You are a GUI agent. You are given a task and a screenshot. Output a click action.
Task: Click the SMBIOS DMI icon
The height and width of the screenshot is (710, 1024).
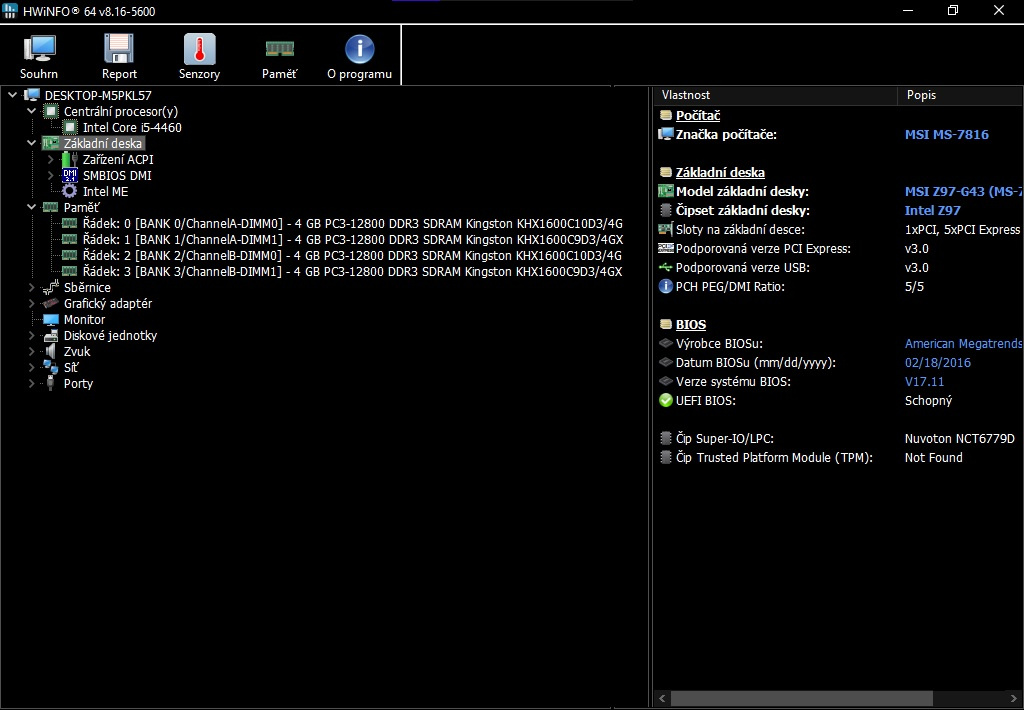point(68,175)
